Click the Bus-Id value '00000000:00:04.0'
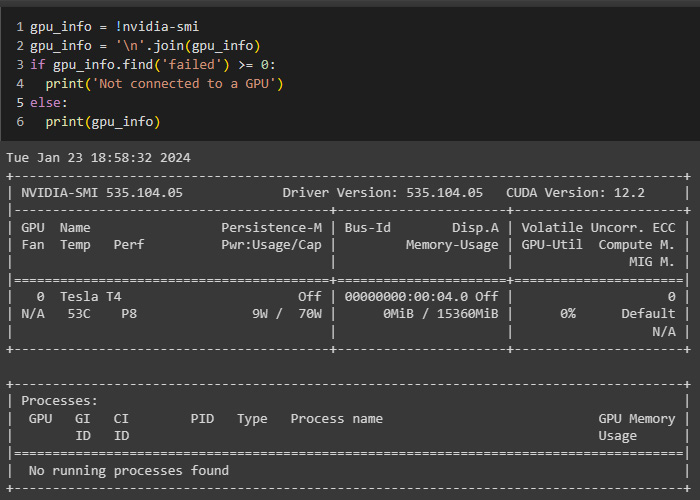Viewport: 700px width, 500px height. tap(406, 297)
